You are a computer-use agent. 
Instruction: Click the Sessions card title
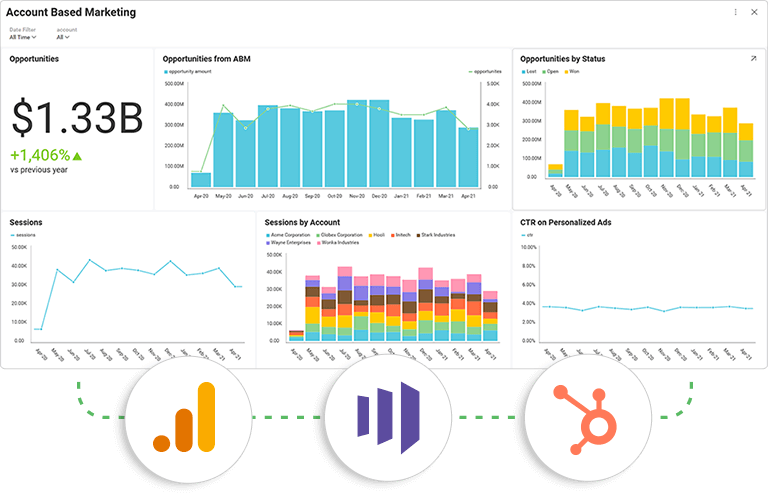click(26, 222)
